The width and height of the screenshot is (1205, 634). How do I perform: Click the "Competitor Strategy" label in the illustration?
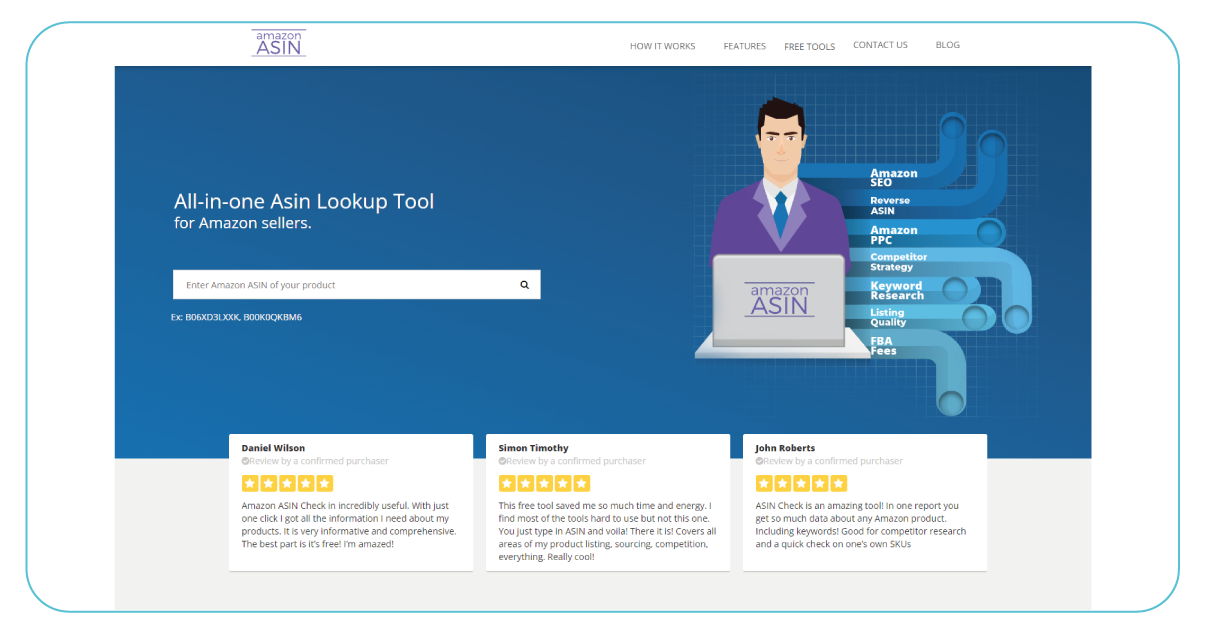[898, 262]
